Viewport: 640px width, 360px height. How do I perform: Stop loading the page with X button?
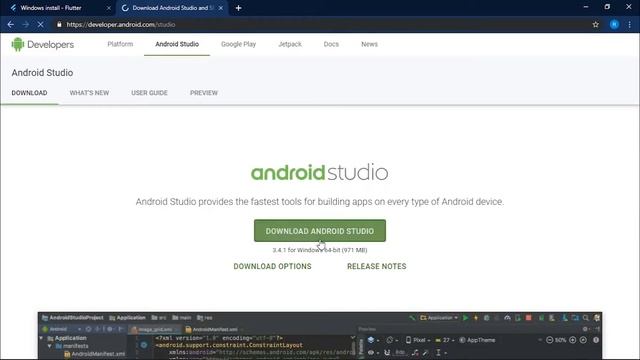click(x=40, y=24)
